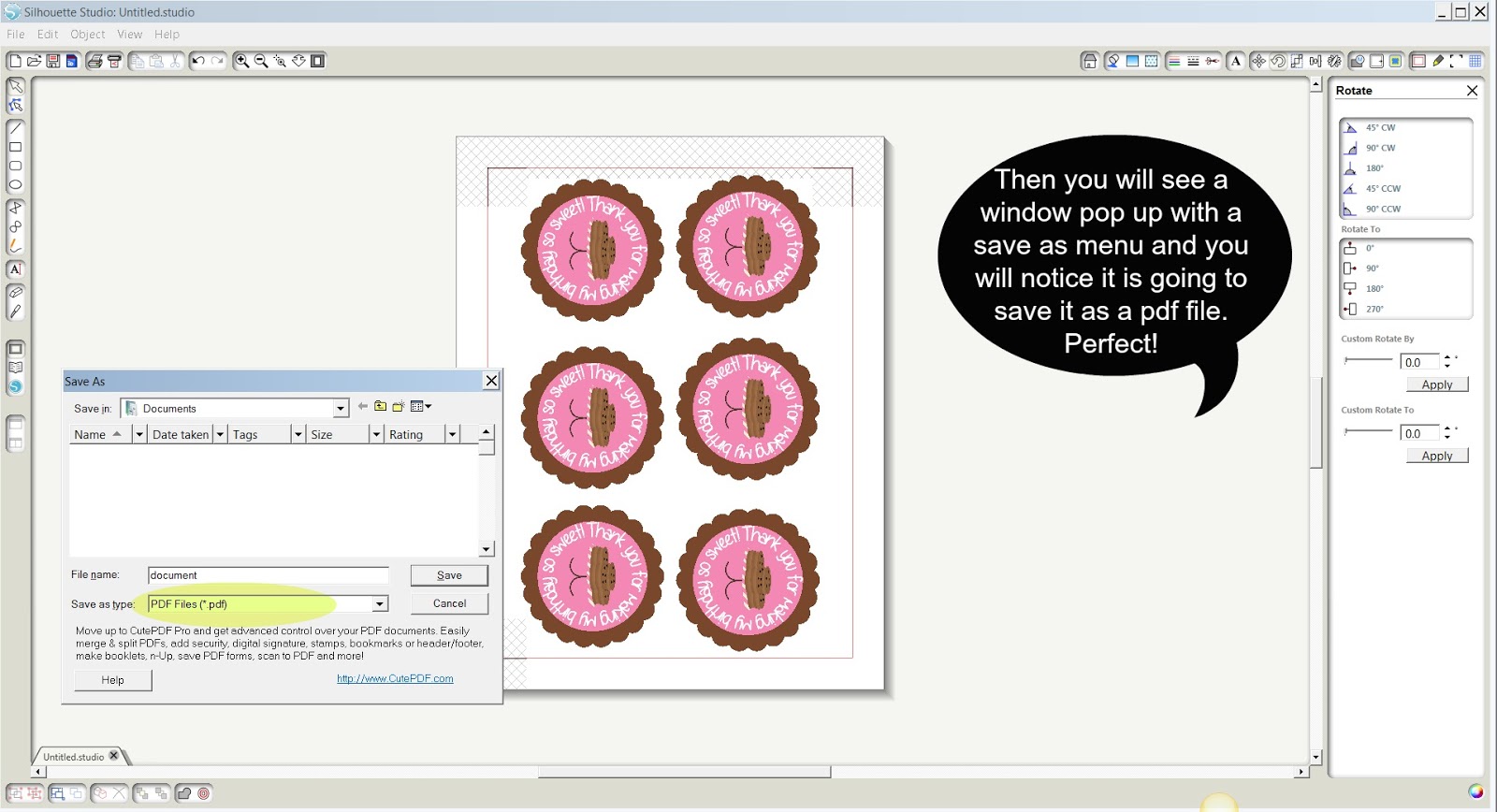Image resolution: width=1497 pixels, height=812 pixels.
Task: Click the Undo arrow icon
Action: 198,61
